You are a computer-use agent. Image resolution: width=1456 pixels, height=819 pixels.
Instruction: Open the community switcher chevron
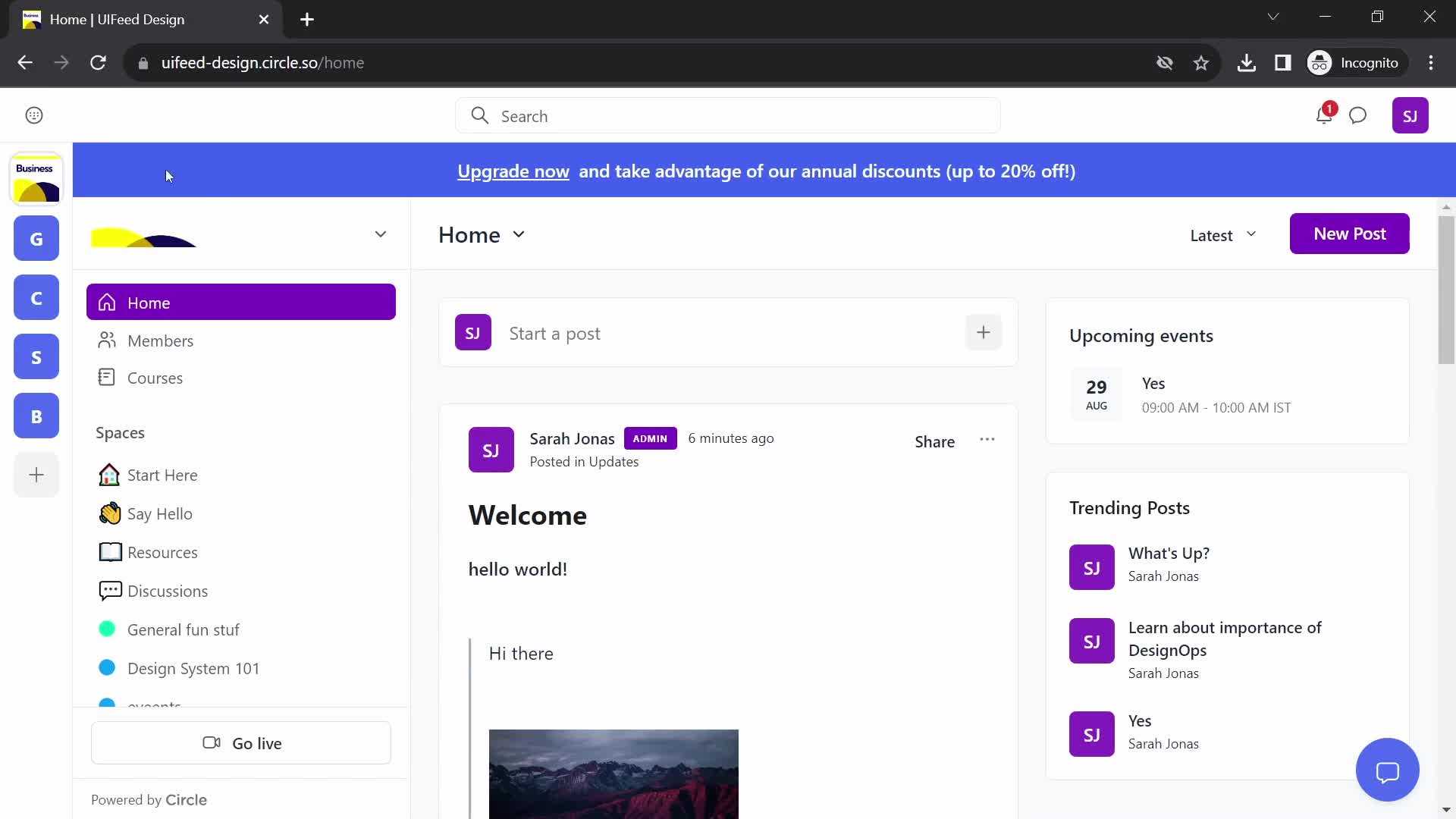point(380,234)
